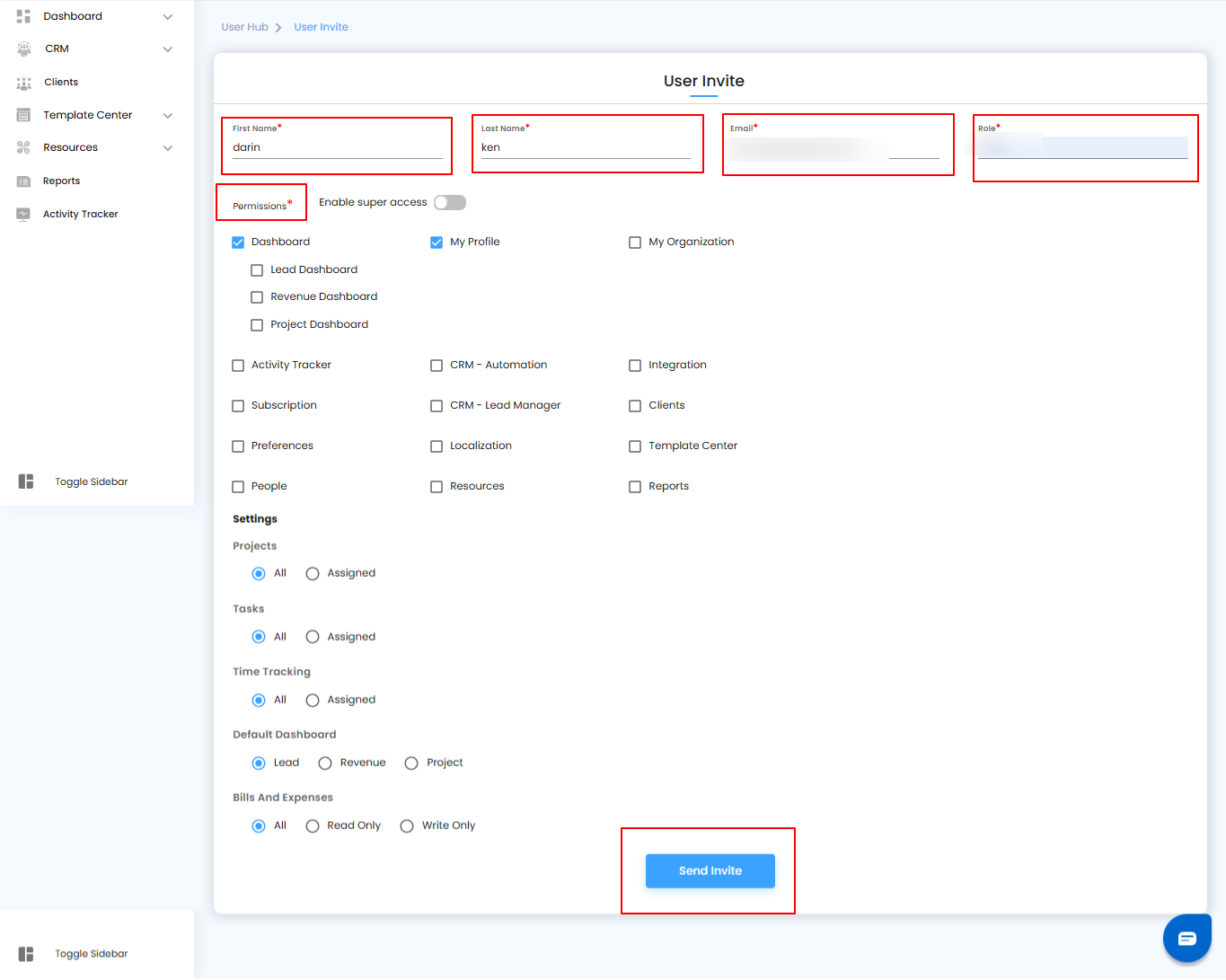The height and width of the screenshot is (980, 1226).
Task: Check the CRM - Lead Manager checkbox
Action: click(x=437, y=406)
